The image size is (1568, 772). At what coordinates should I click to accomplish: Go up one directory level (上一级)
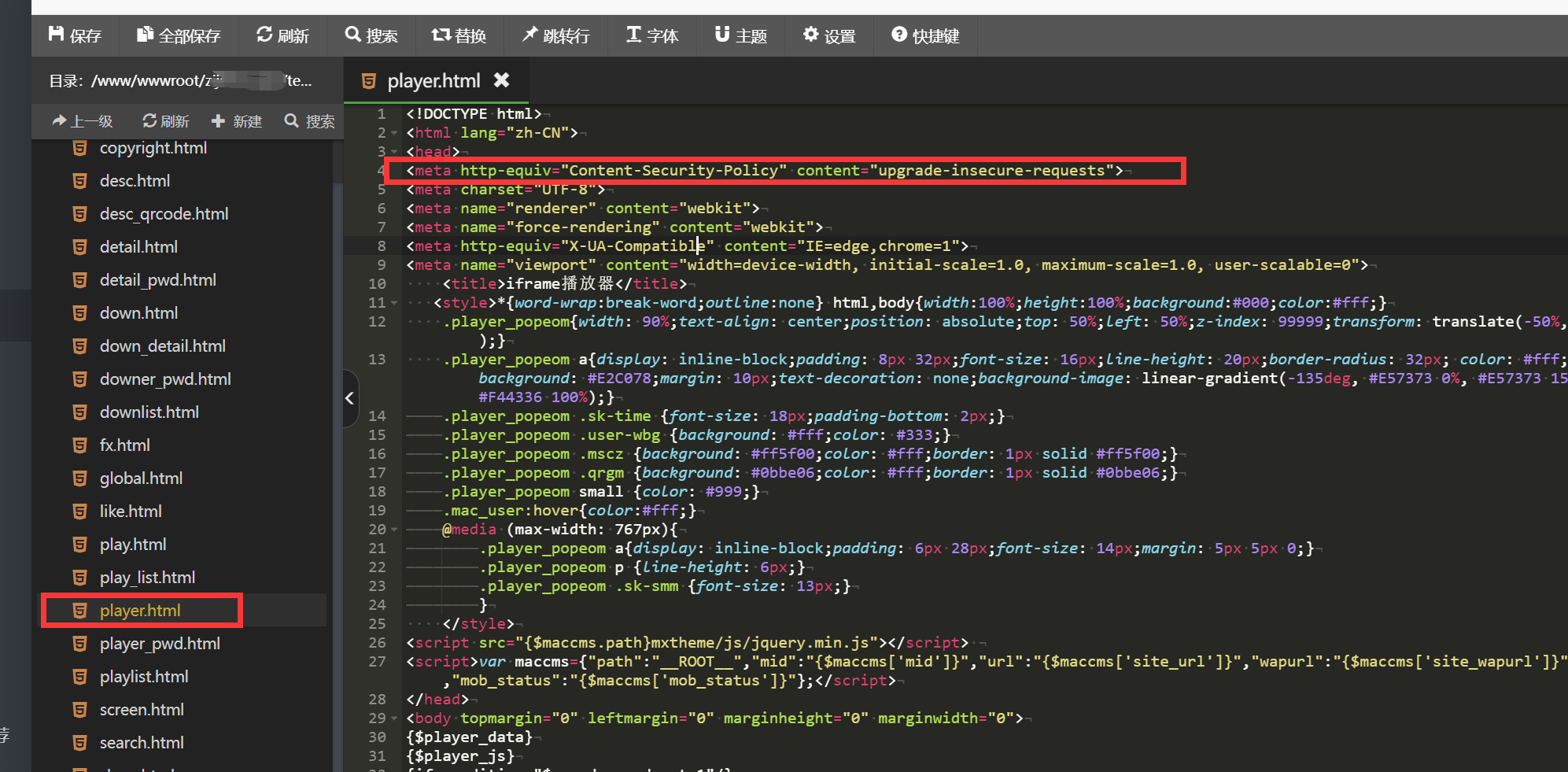click(83, 121)
